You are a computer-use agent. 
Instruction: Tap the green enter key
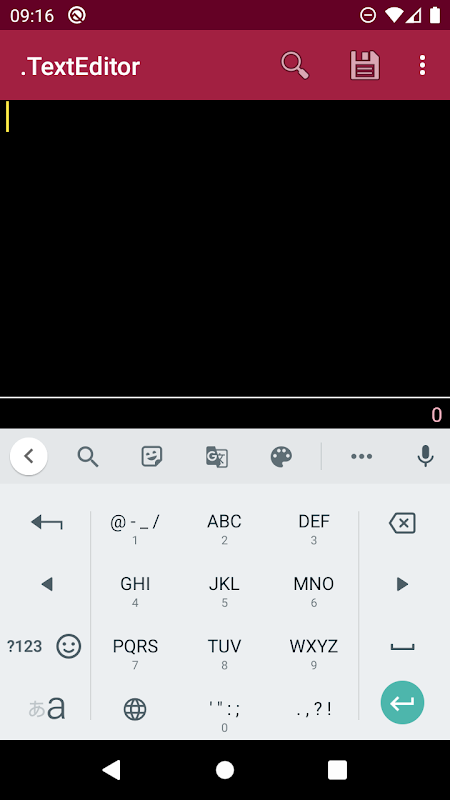click(402, 703)
